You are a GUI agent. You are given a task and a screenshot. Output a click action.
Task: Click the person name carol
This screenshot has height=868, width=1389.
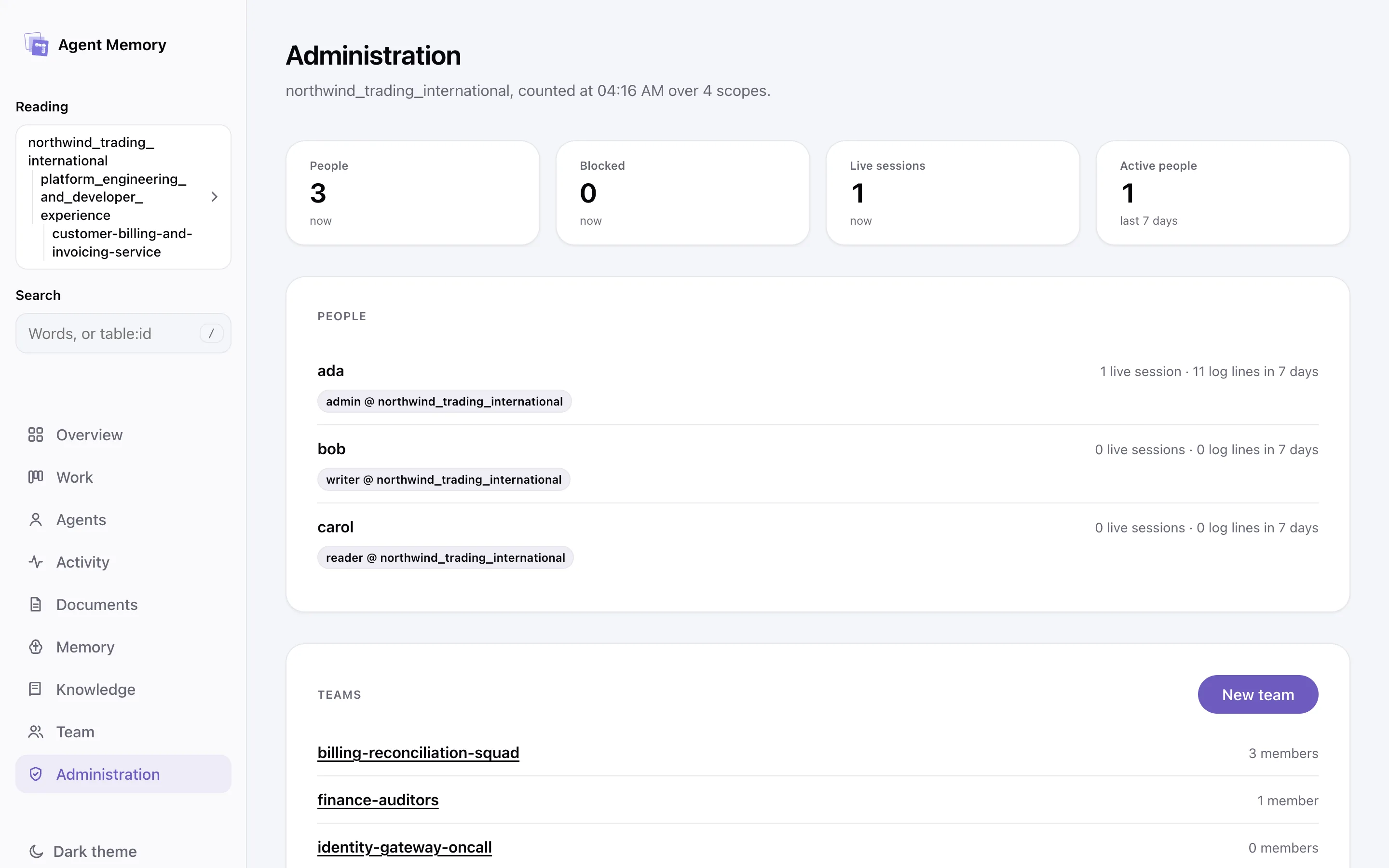point(335,527)
